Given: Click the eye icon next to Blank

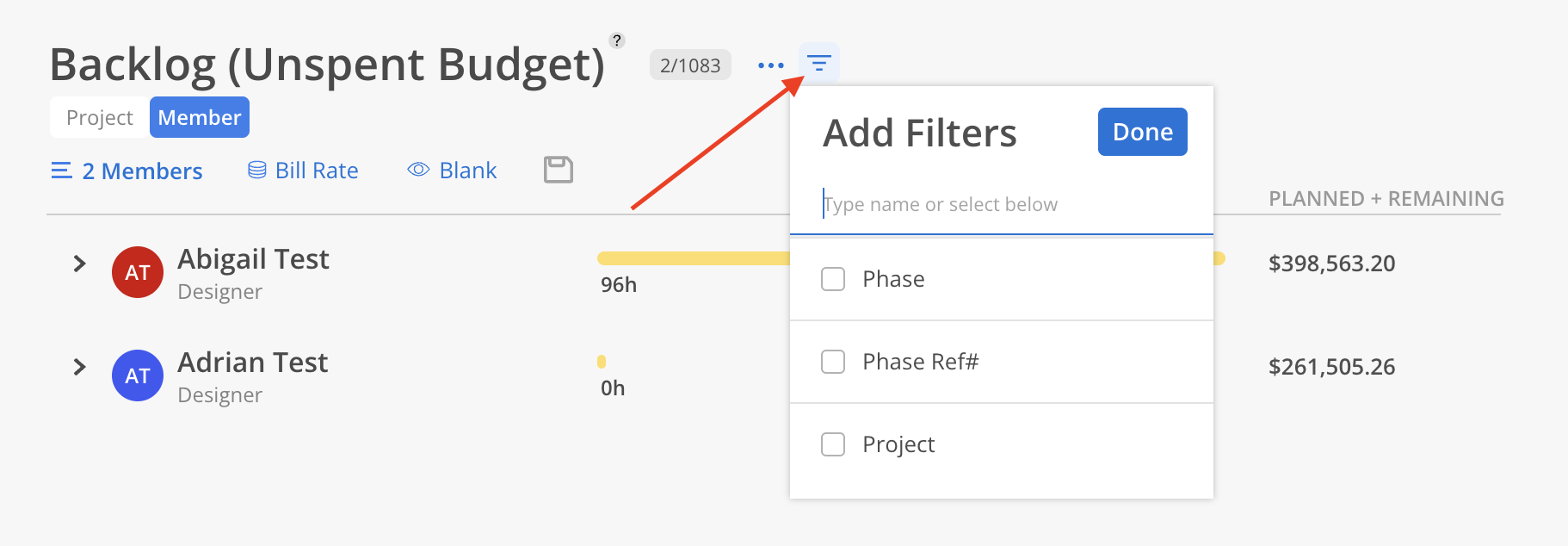Looking at the screenshot, I should [x=418, y=170].
